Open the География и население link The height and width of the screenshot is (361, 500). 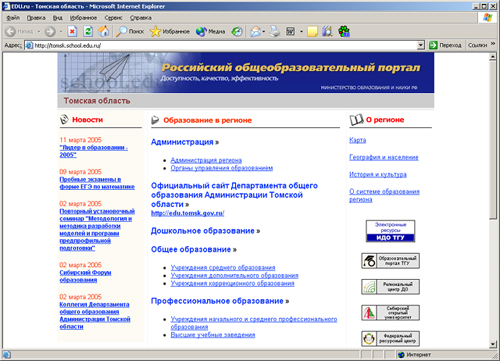384,157
